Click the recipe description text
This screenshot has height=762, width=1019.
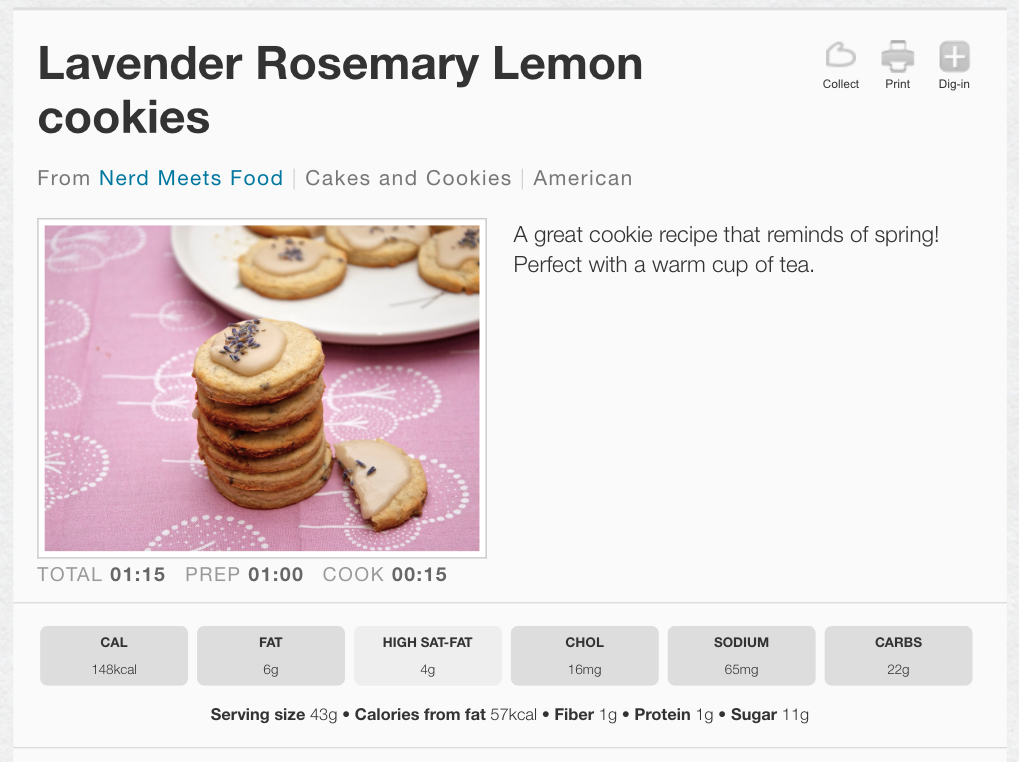point(726,250)
